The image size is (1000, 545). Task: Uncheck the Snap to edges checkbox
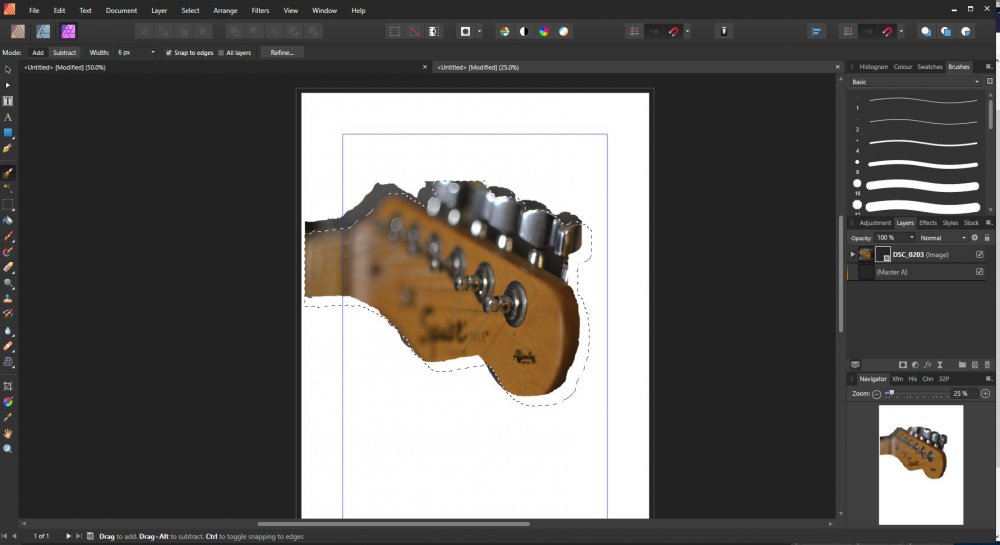169,52
